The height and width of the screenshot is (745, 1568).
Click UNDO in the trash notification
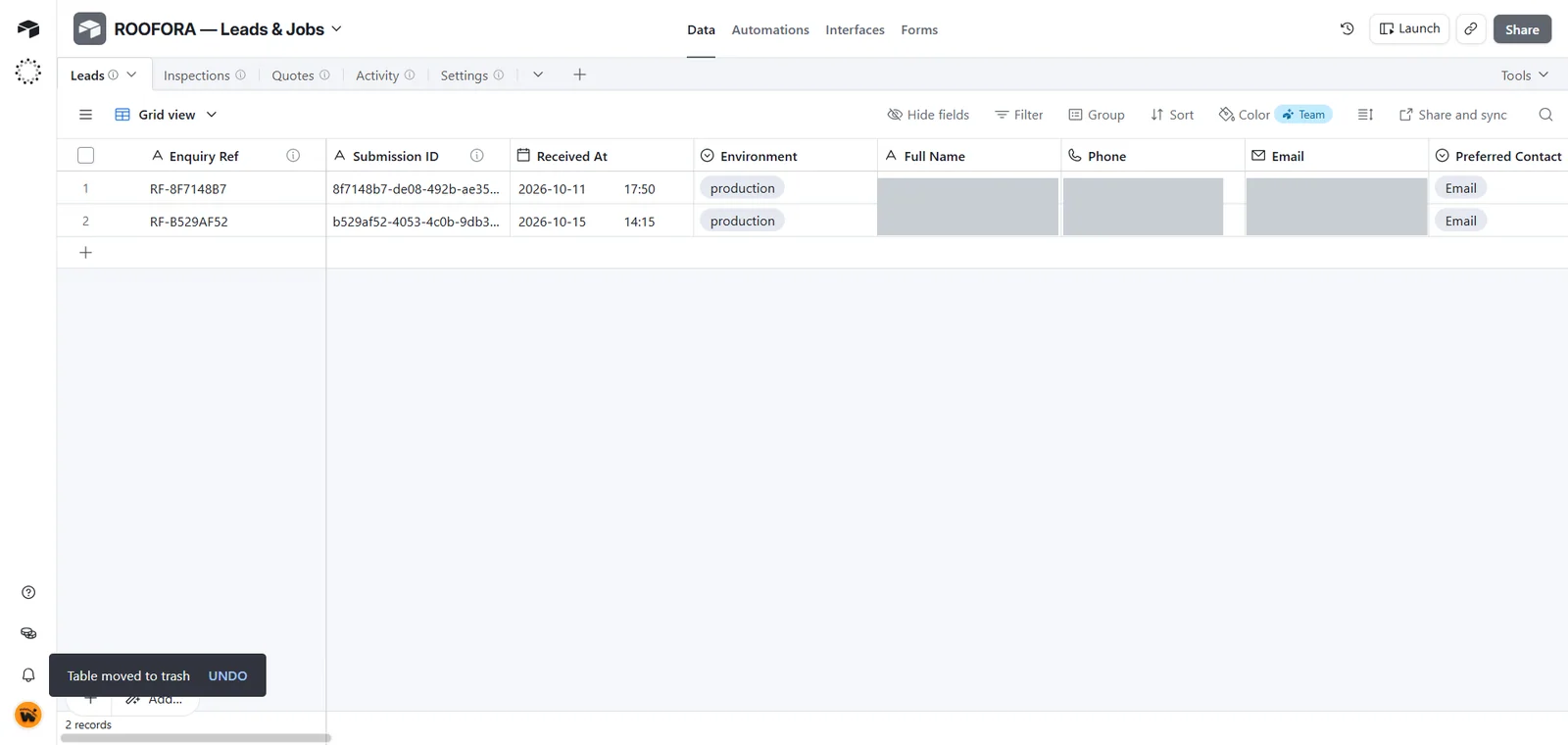[x=227, y=675]
